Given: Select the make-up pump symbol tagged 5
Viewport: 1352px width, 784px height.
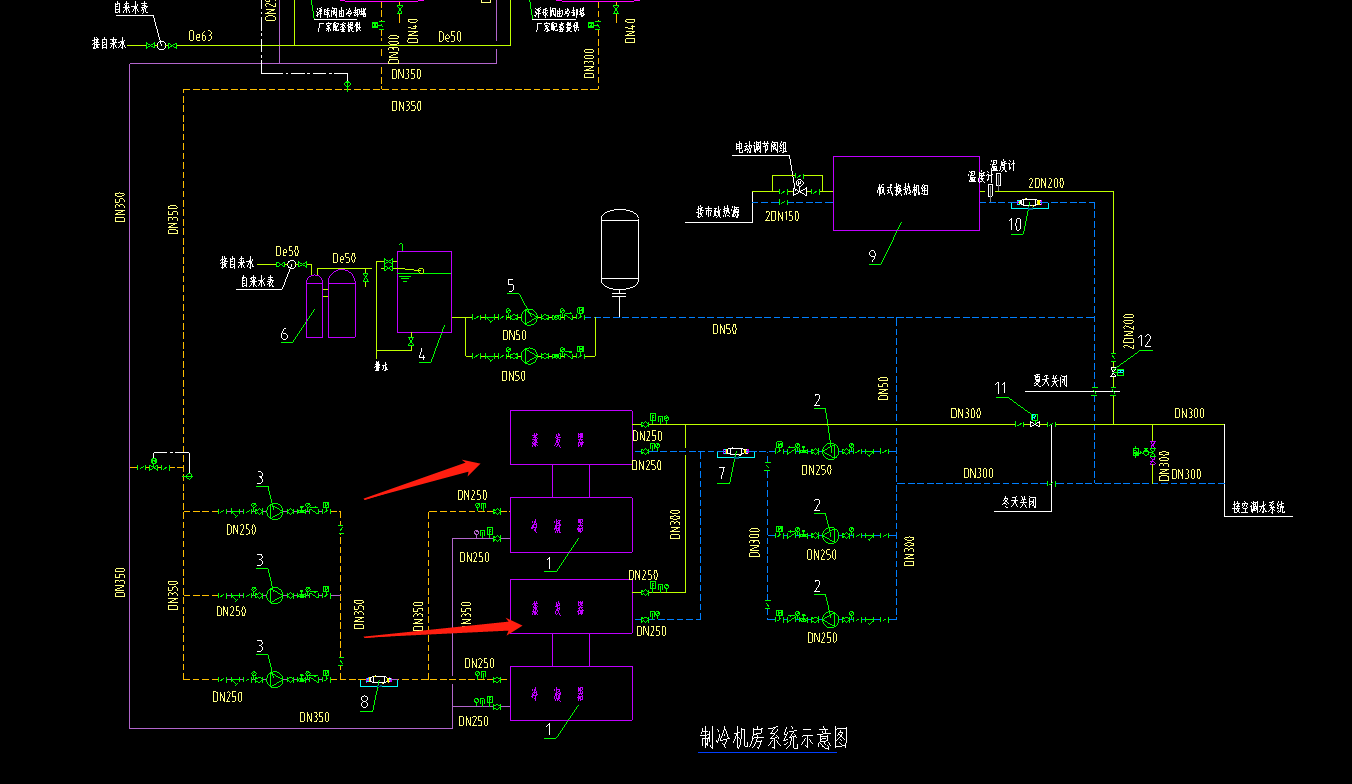Looking at the screenshot, I should pos(530,318).
